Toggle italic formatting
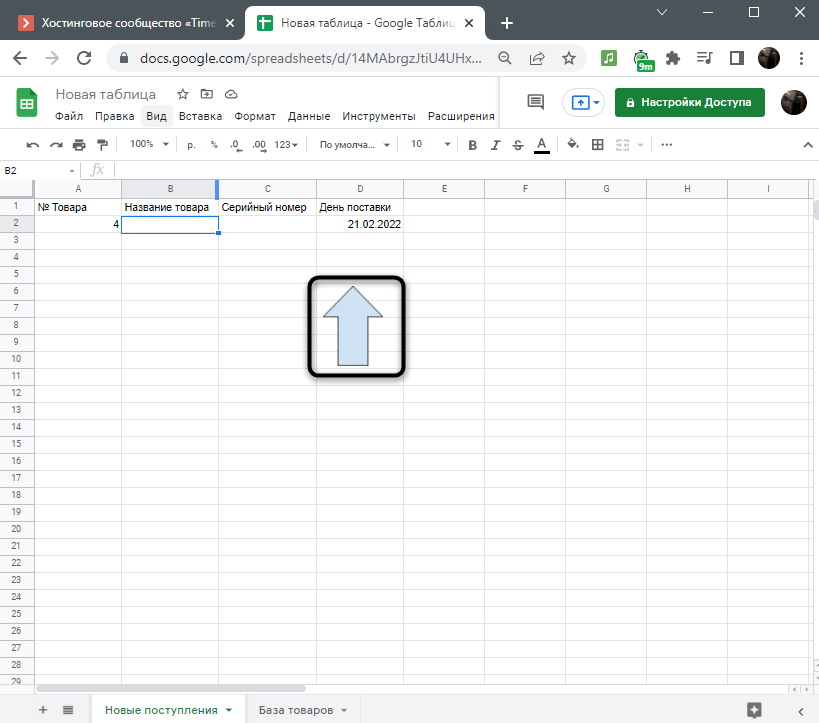This screenshot has width=819, height=723. [495, 144]
